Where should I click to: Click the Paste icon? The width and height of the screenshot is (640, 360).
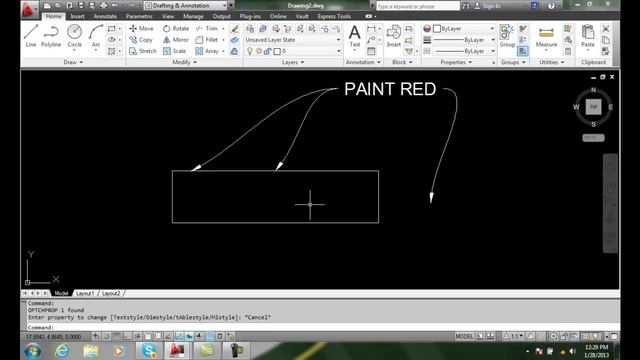tap(588, 36)
